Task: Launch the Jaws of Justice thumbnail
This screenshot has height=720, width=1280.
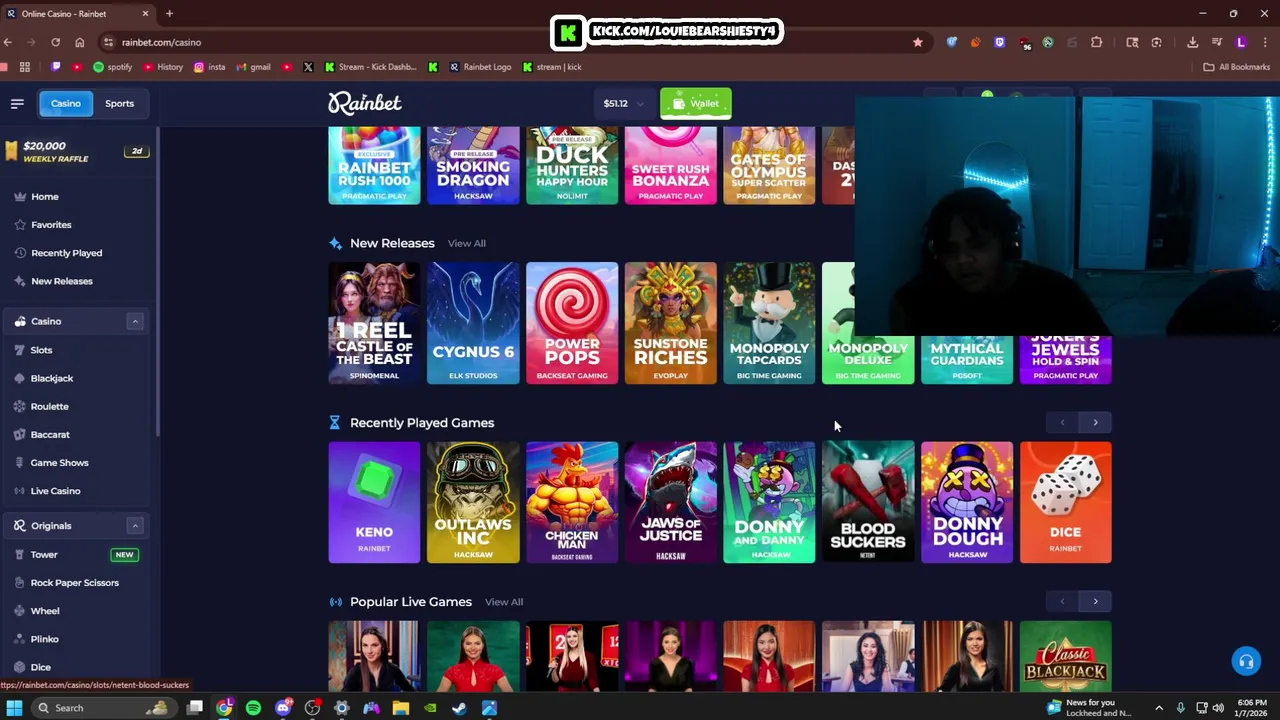Action: point(671,502)
